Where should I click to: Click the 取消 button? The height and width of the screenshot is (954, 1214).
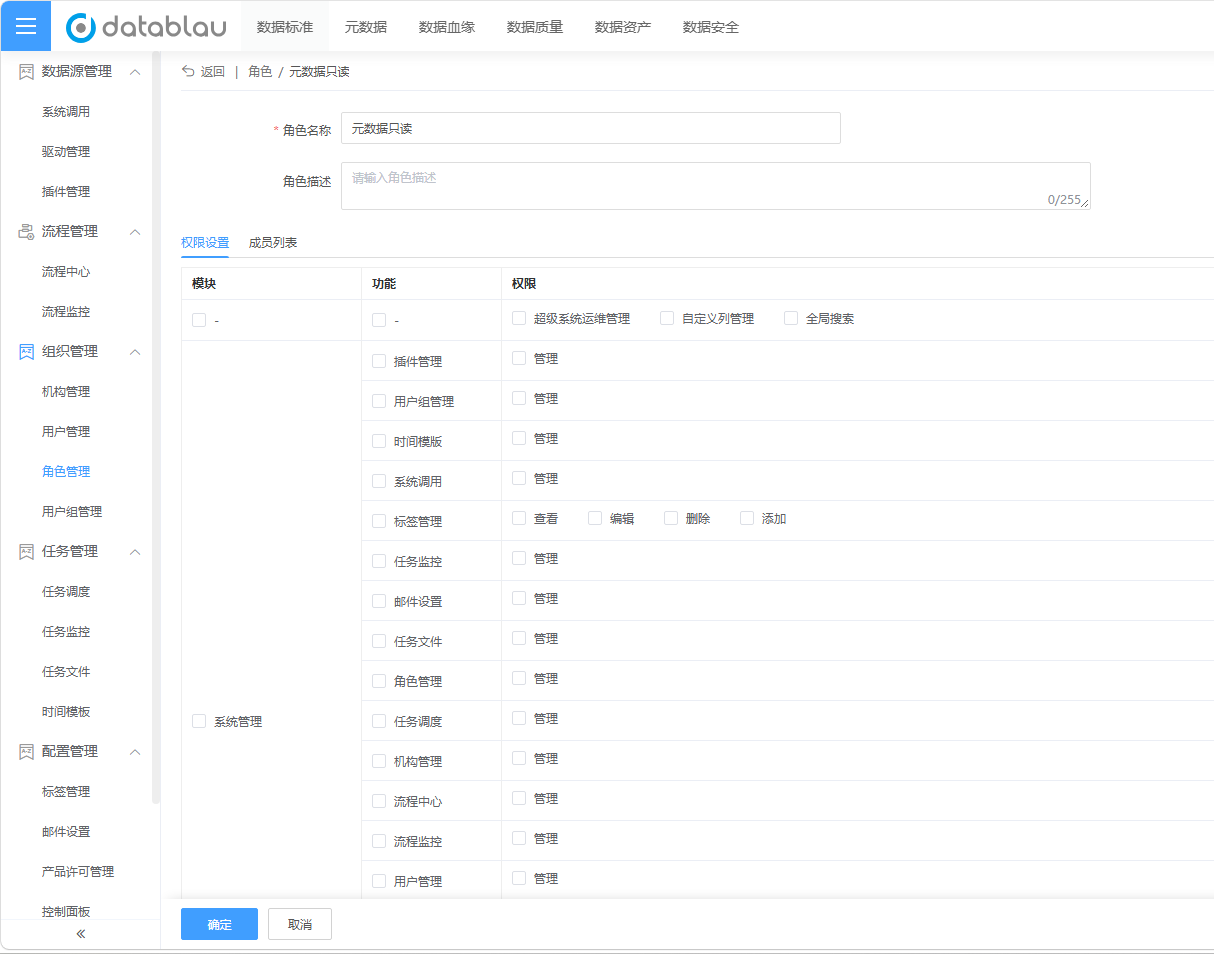click(300, 924)
